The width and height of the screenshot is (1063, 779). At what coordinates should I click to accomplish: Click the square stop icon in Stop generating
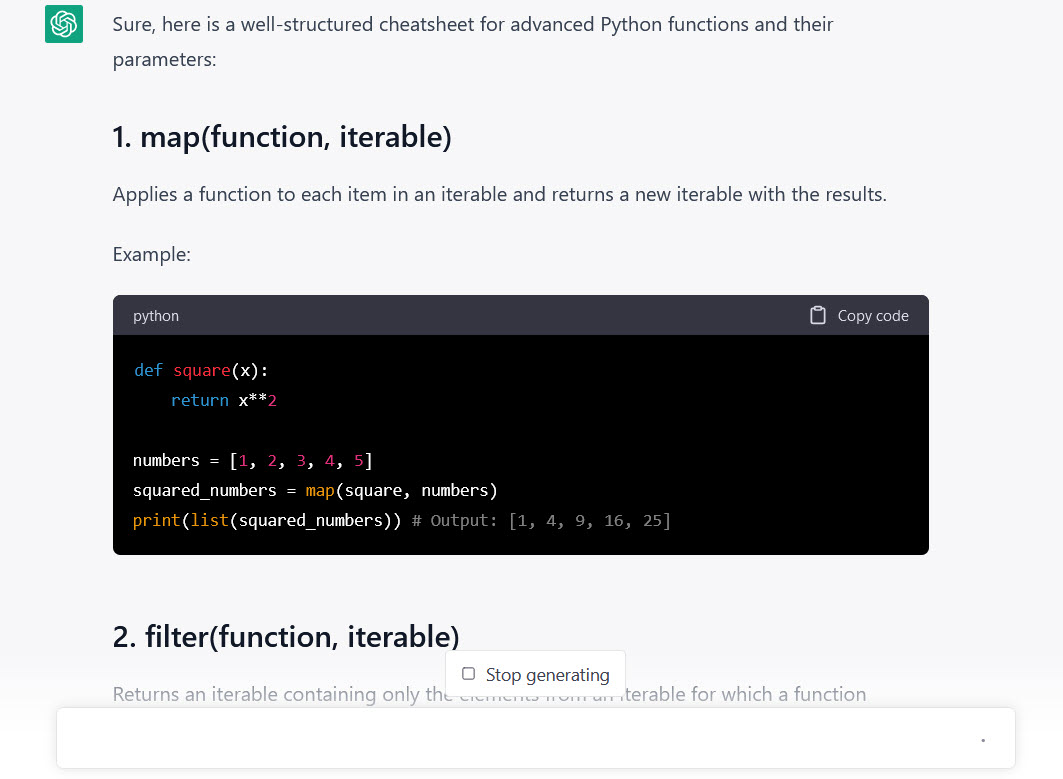pyautogui.click(x=468, y=674)
